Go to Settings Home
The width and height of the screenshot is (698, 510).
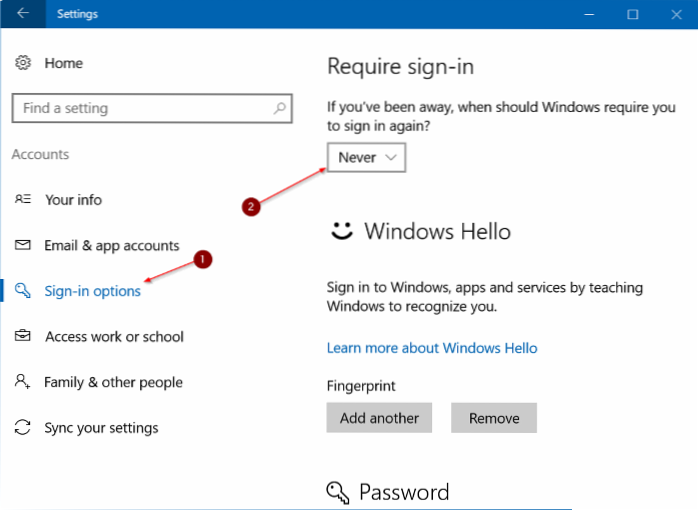(x=63, y=63)
